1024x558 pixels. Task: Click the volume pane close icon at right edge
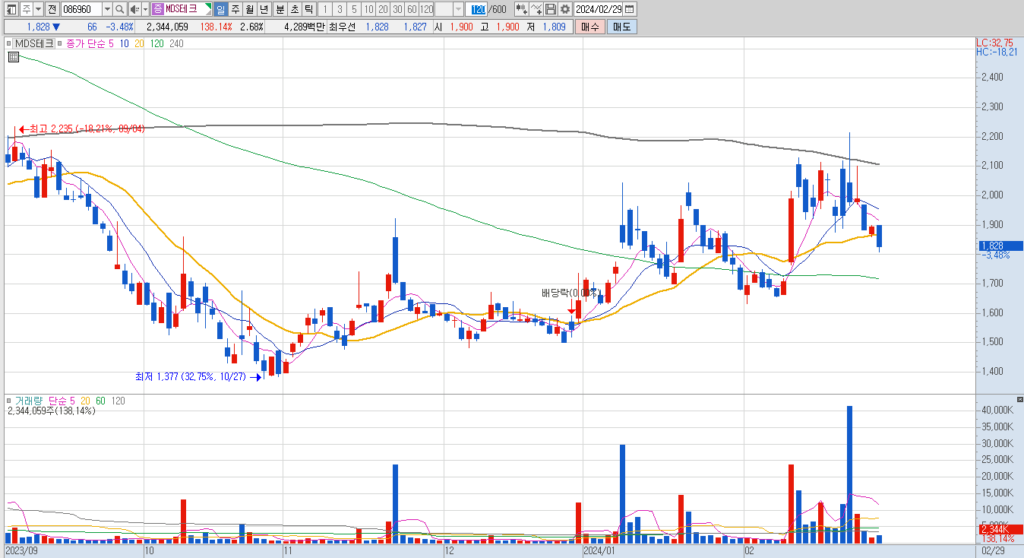[1019, 399]
